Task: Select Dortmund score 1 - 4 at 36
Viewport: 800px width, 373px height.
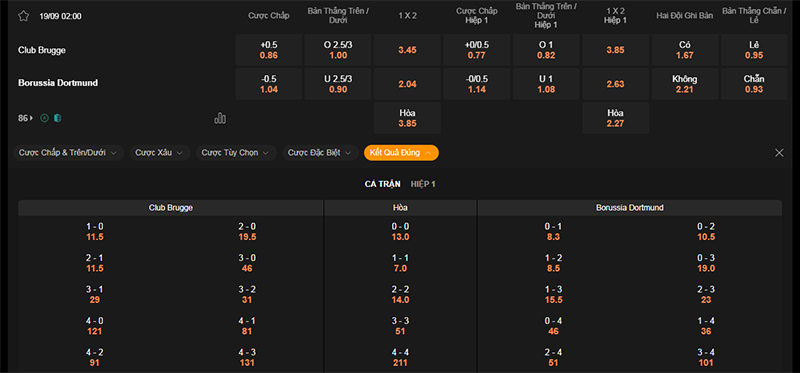Action: coord(706,326)
